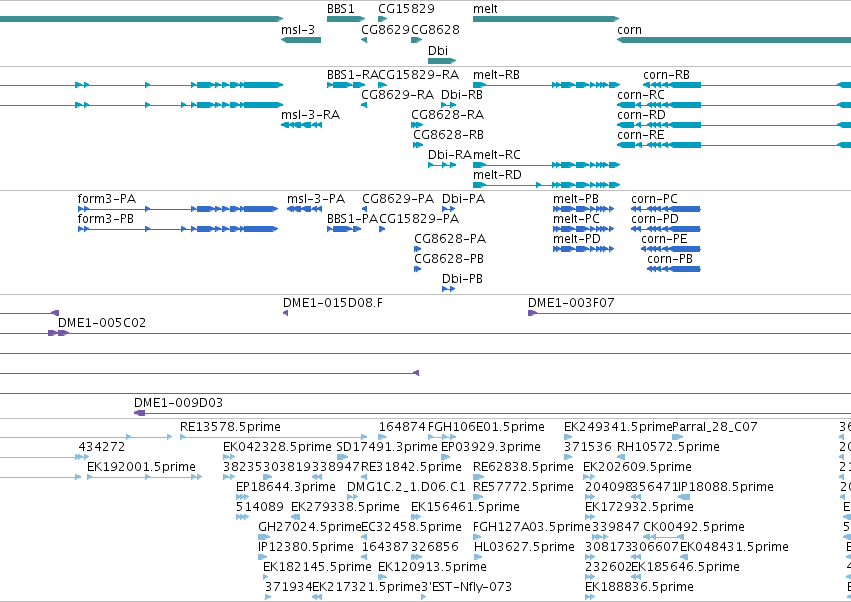851x602 pixels.
Task: Click protein CG8629-PA
Action: click(398, 199)
